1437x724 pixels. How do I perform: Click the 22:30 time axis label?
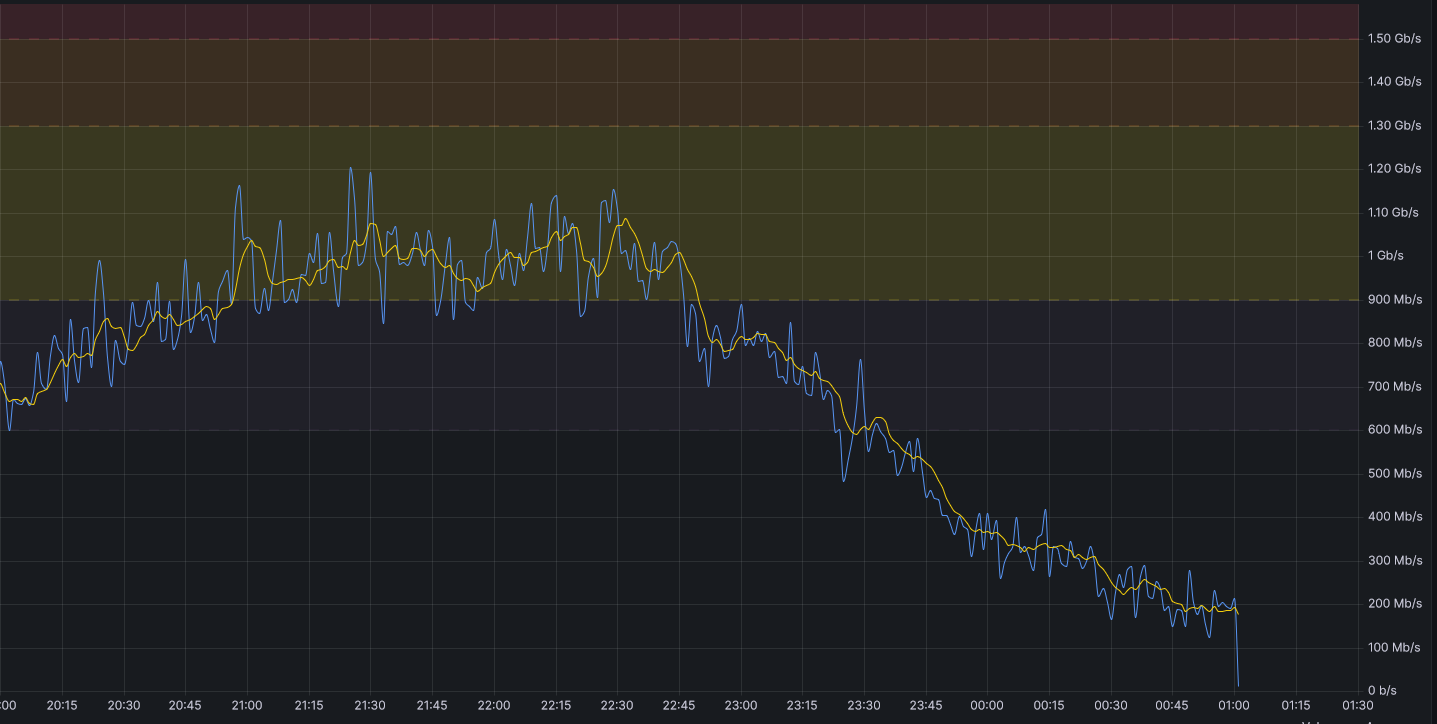tap(617, 705)
